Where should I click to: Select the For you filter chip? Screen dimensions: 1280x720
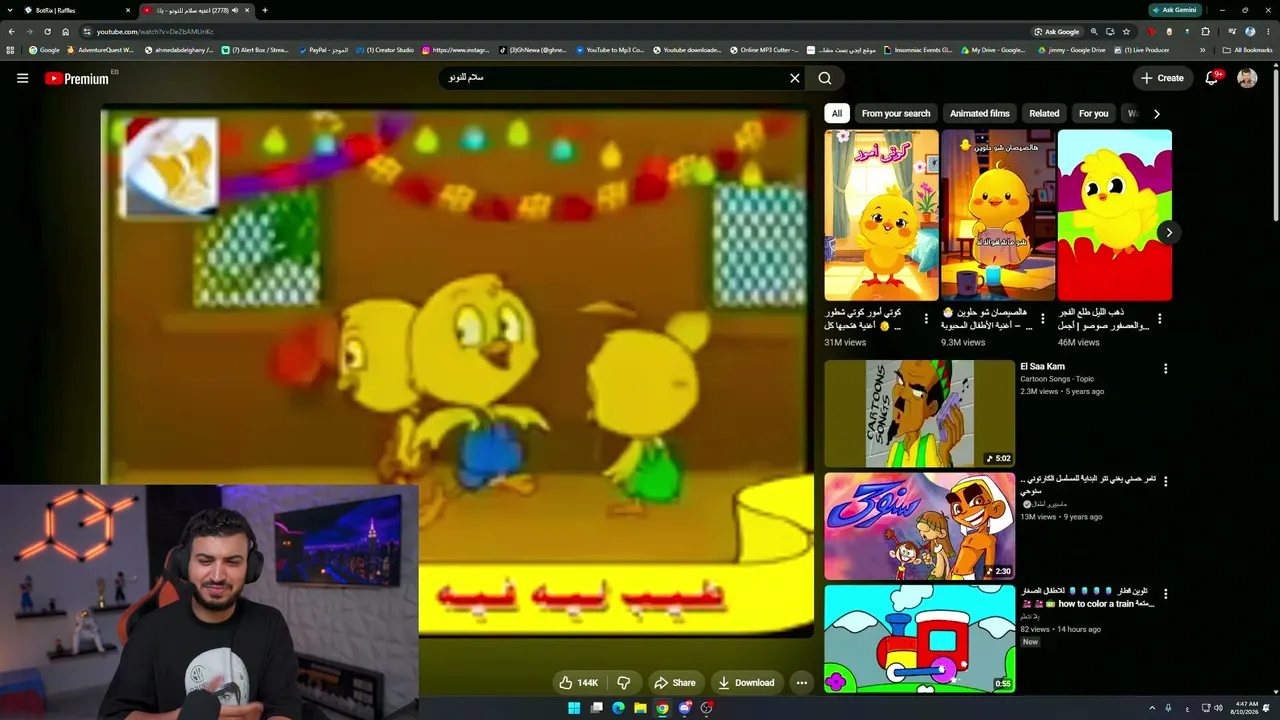[1093, 113]
